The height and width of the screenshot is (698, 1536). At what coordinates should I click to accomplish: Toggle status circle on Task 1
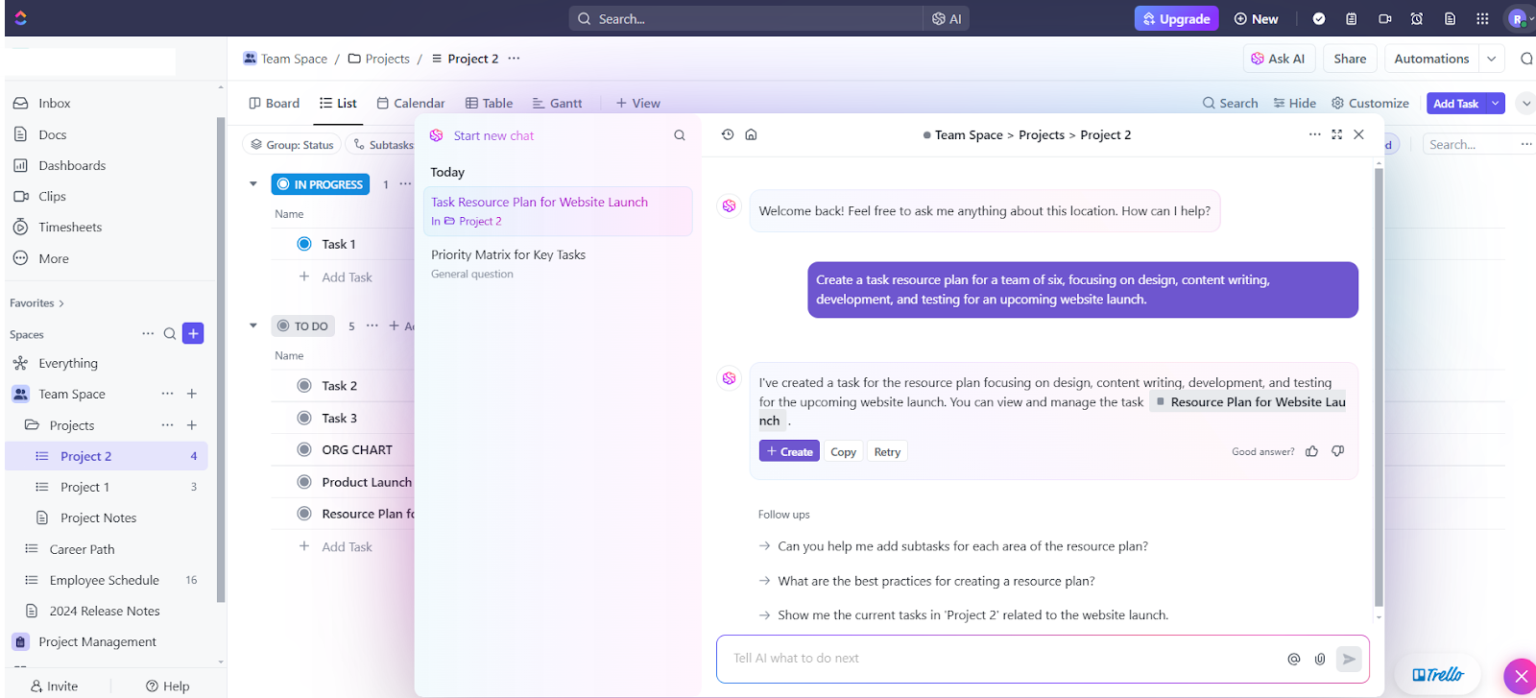click(x=303, y=243)
